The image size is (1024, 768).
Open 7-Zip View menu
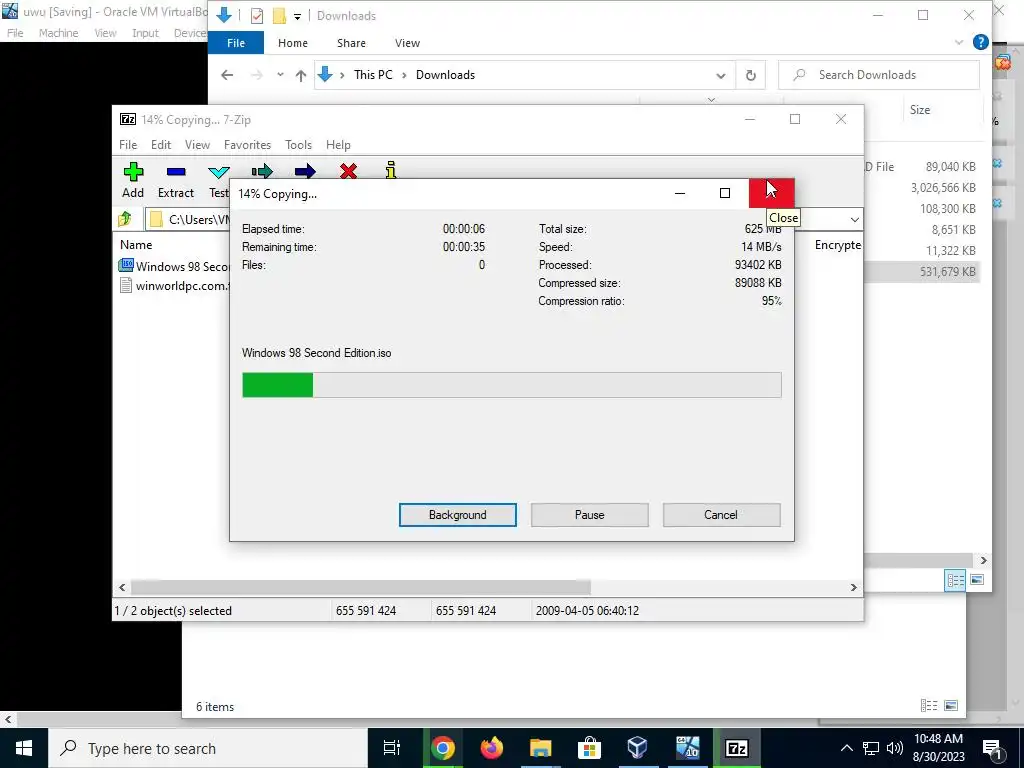(x=197, y=145)
